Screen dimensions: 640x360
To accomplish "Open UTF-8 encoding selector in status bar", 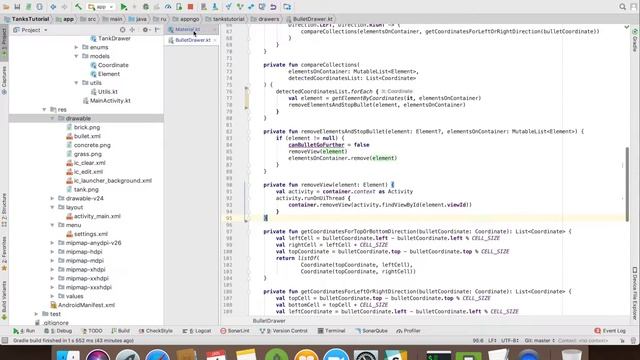I will [x=510, y=340].
